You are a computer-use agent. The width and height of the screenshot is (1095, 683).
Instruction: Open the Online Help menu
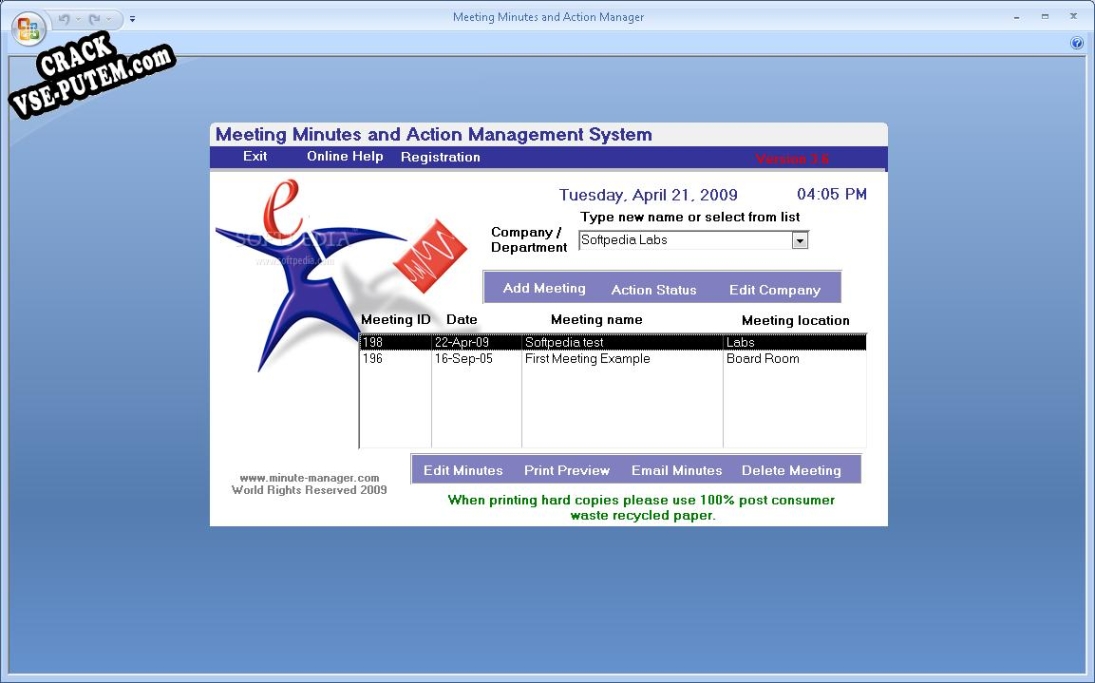pos(345,156)
